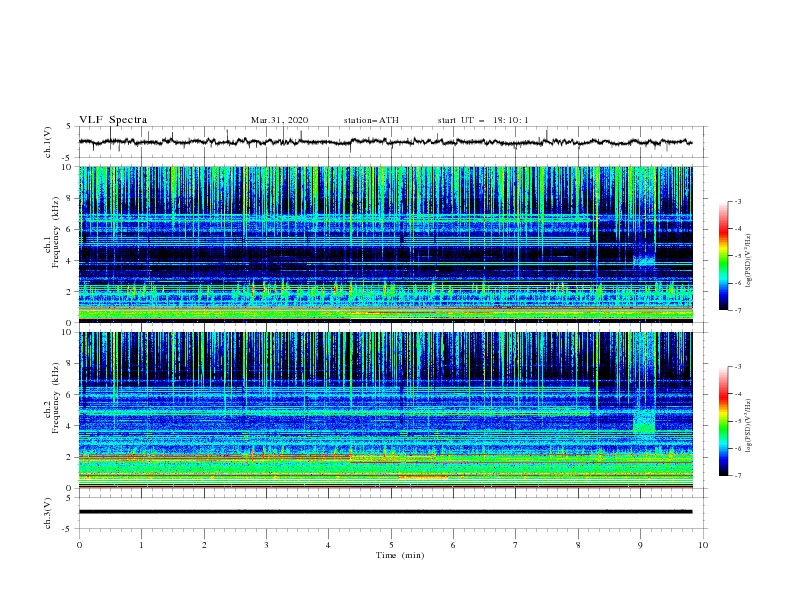
Task: Select the "Time (min)" axis title
Action: point(400,555)
